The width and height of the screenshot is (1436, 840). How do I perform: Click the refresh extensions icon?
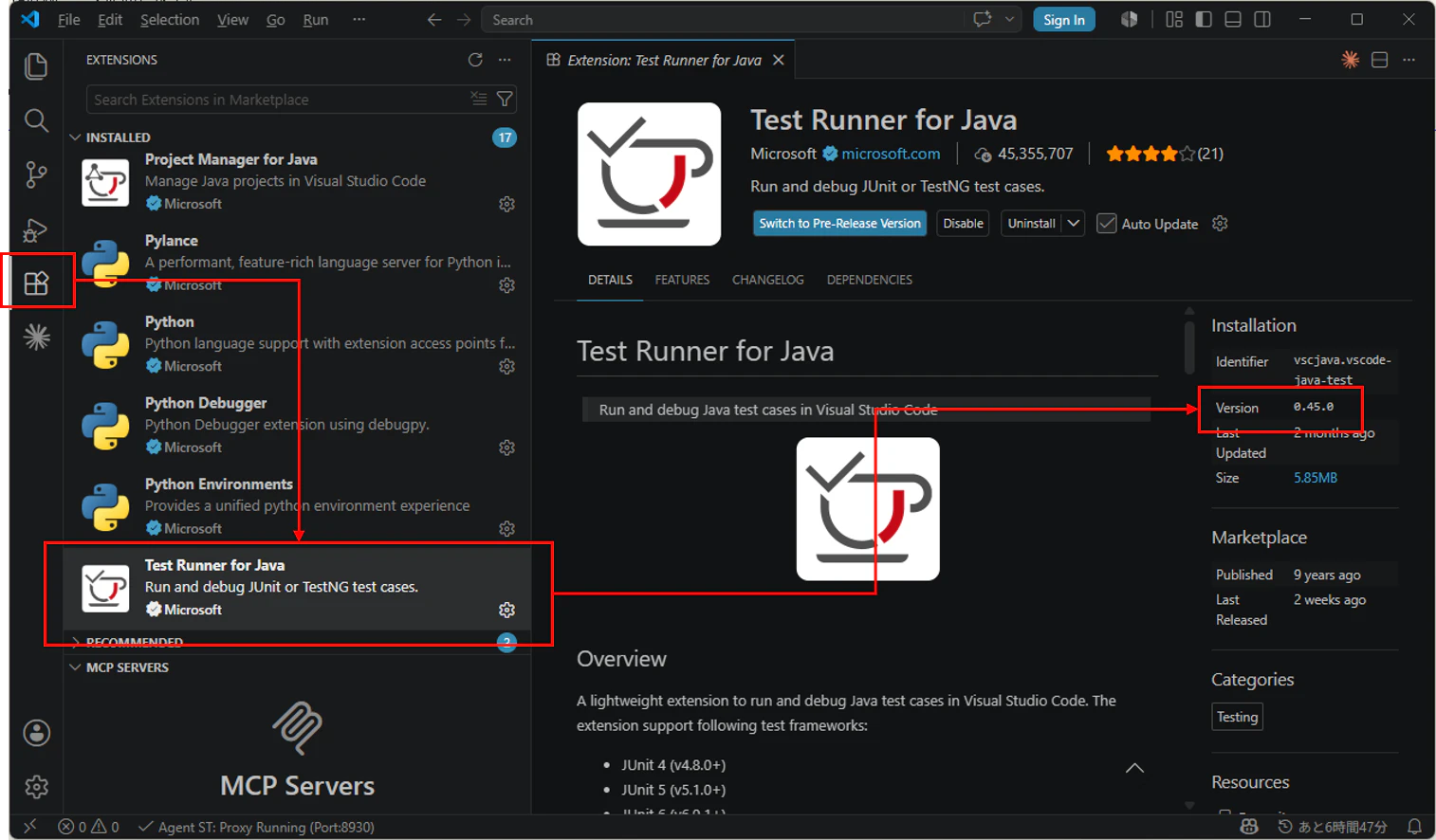point(475,60)
